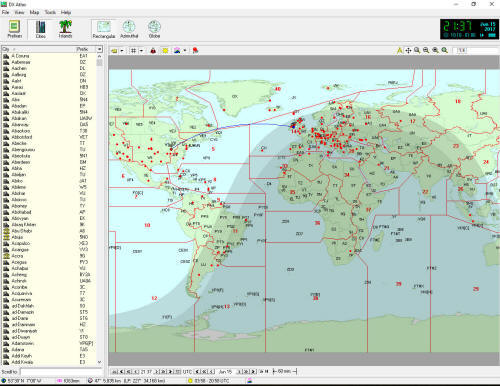Select Abidjan in city list
The width and height of the screenshot is (500, 386).
coord(49,175)
